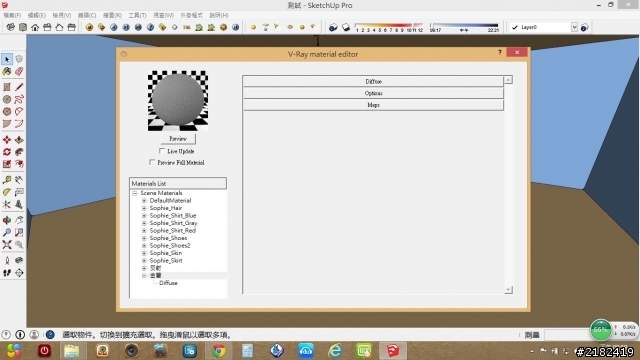The image size is (640, 360).
Task: Open Internet Explorer from the taskbar
Action: [x=335, y=351]
